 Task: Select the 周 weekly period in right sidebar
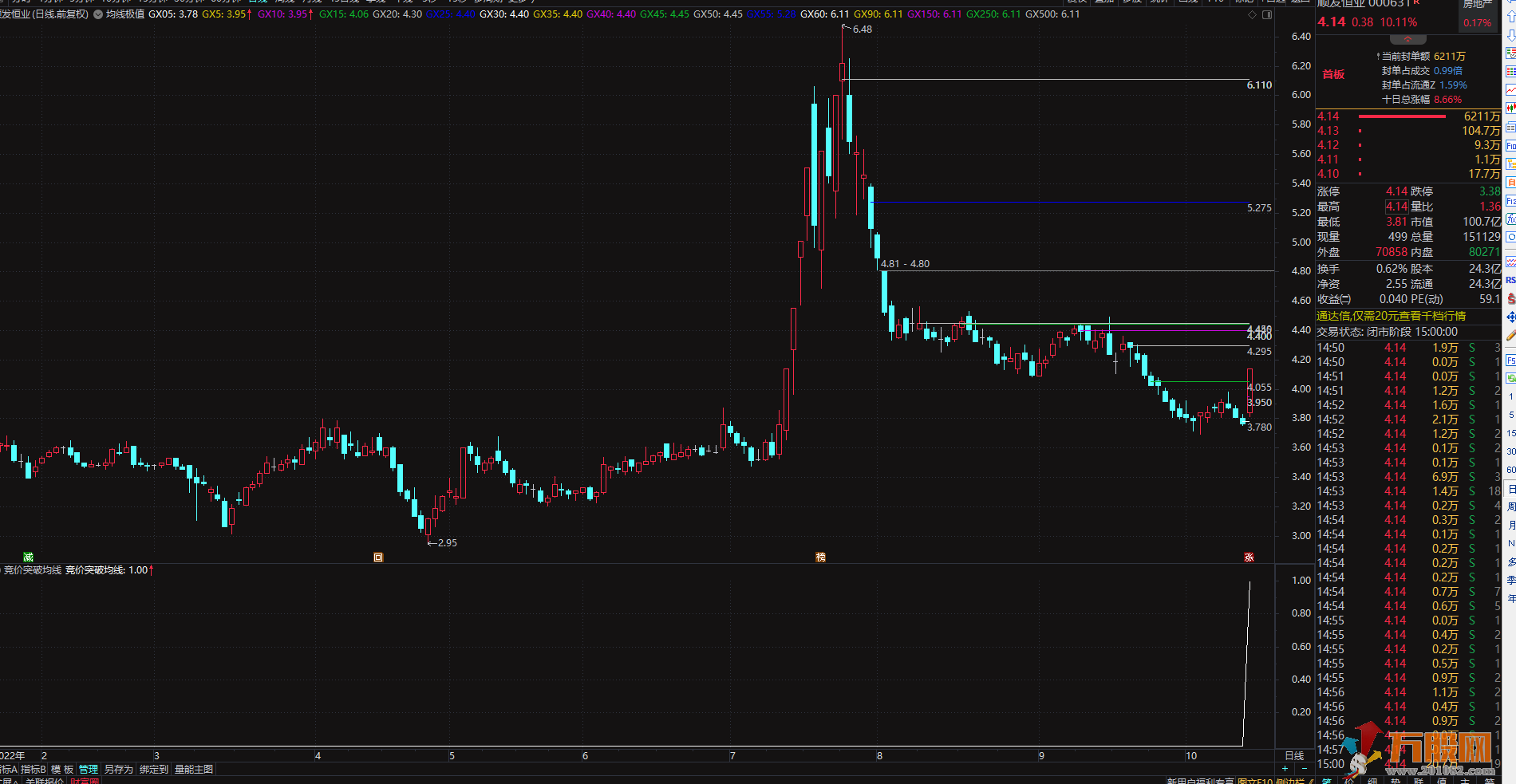(x=1510, y=507)
